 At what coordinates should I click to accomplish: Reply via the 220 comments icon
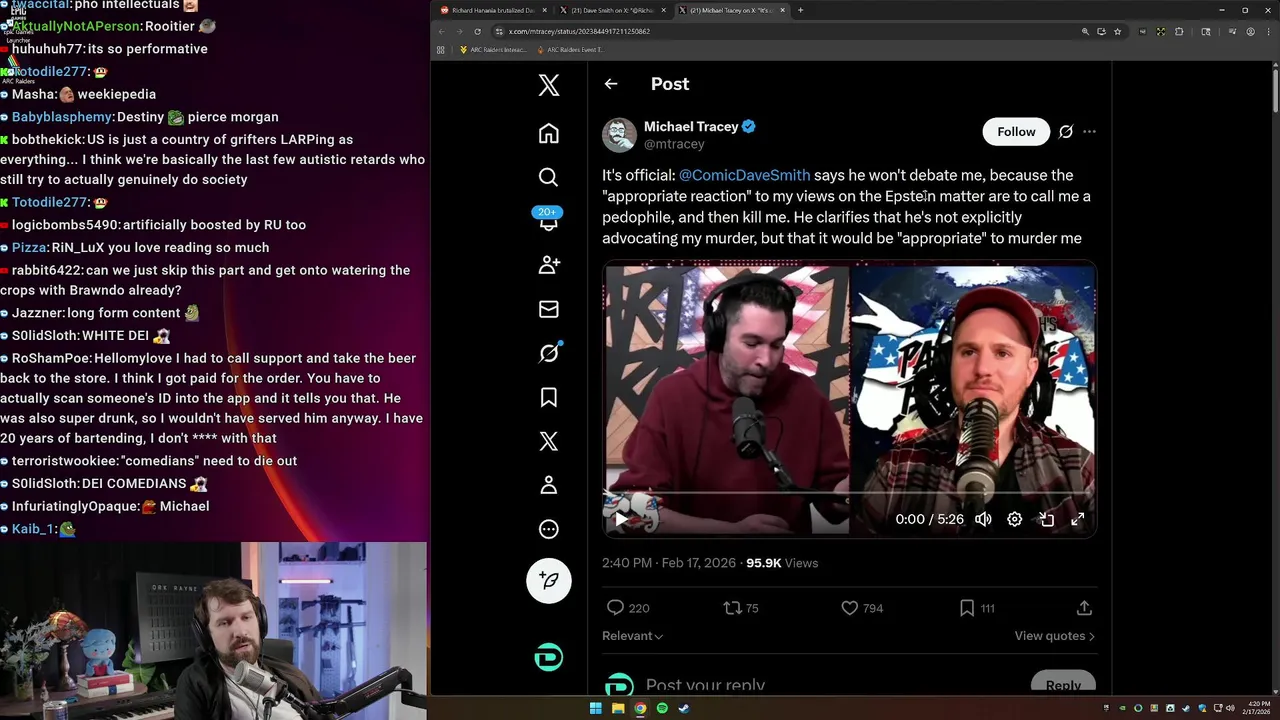click(628, 608)
